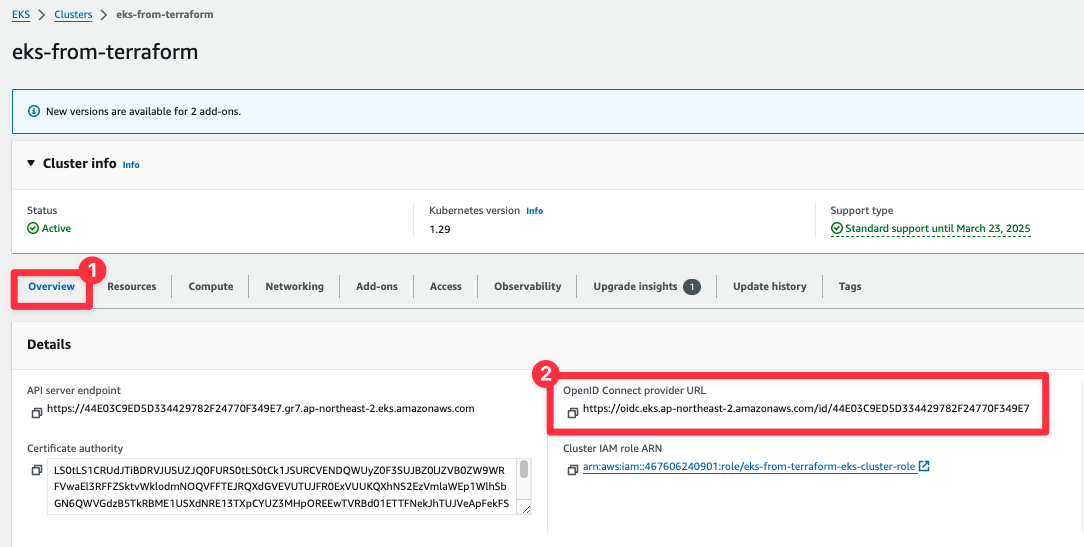
Task: Click the eks-from-terraform breadcrumb text
Action: 165,15
